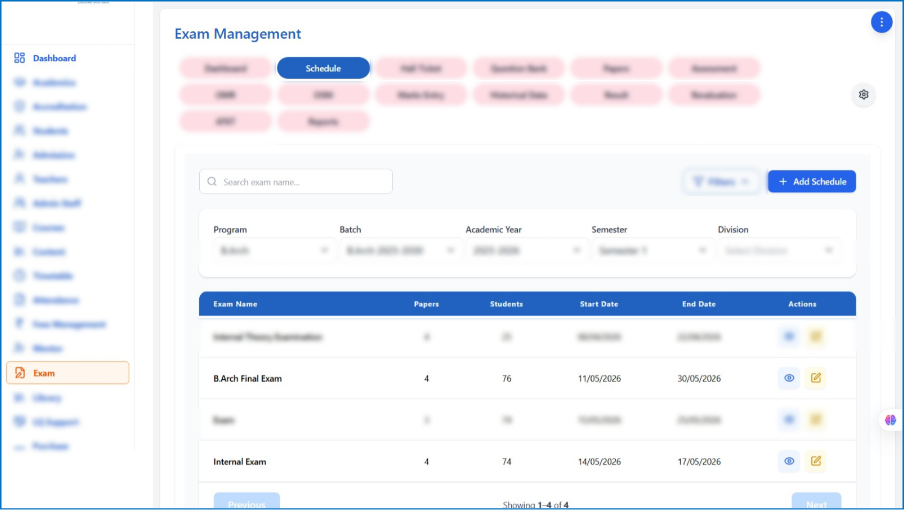Open the Exam sidebar item

tap(67, 373)
